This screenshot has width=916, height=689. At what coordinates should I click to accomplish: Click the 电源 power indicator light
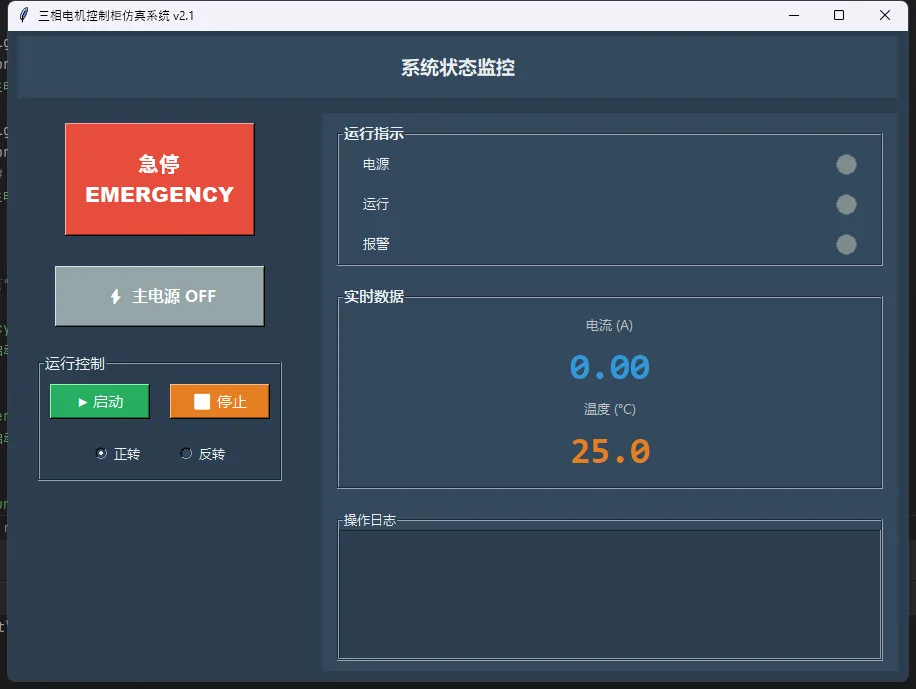(846, 165)
